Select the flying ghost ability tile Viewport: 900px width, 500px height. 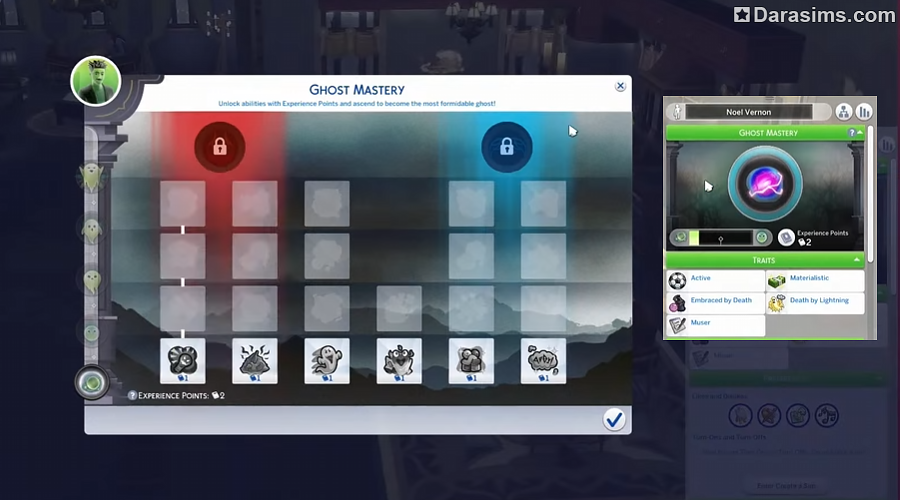(327, 361)
